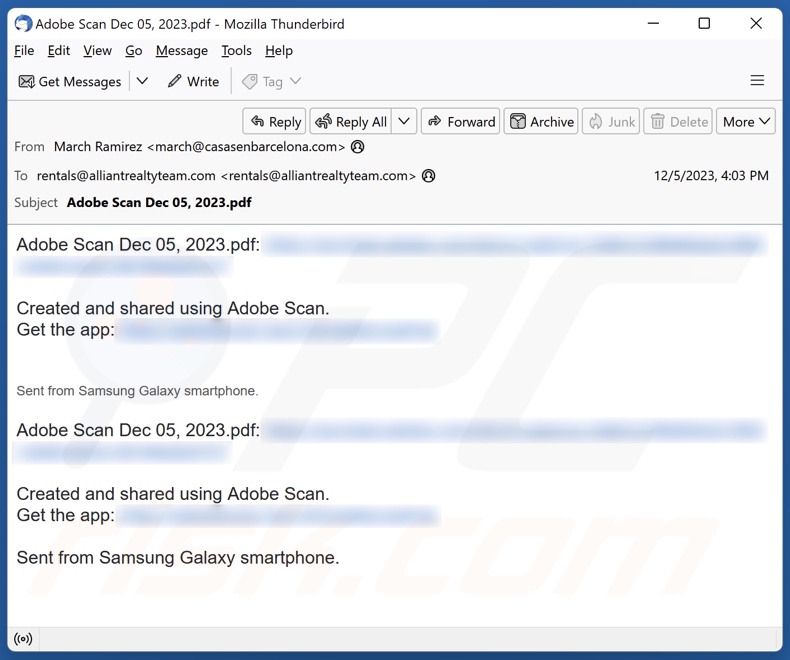Click the Thunderbird logo in title bar
790x660 pixels.
(23, 24)
